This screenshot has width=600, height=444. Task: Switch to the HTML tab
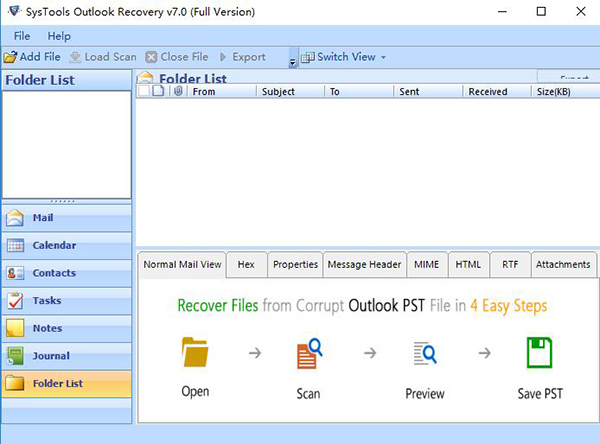point(468,264)
